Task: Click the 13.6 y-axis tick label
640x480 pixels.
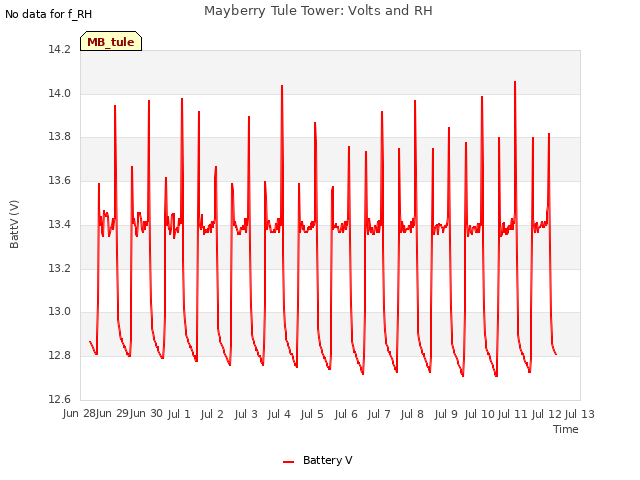Action: 60,180
